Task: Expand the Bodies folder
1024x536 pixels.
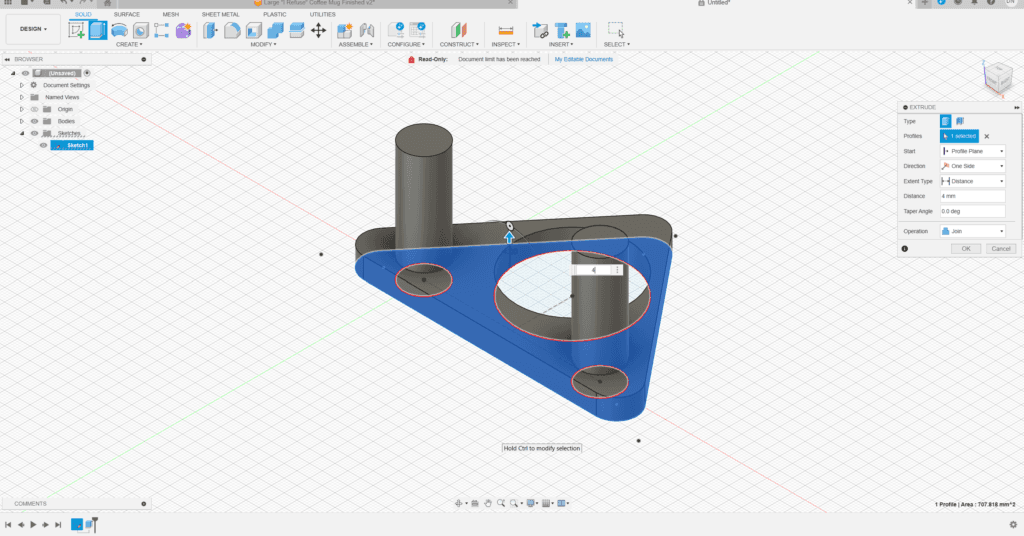Action: (22, 121)
